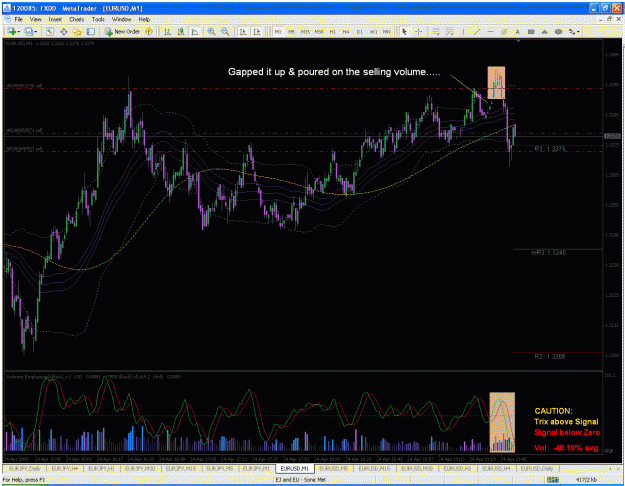
Task: Select the MN timeframe button
Action: 386,31
